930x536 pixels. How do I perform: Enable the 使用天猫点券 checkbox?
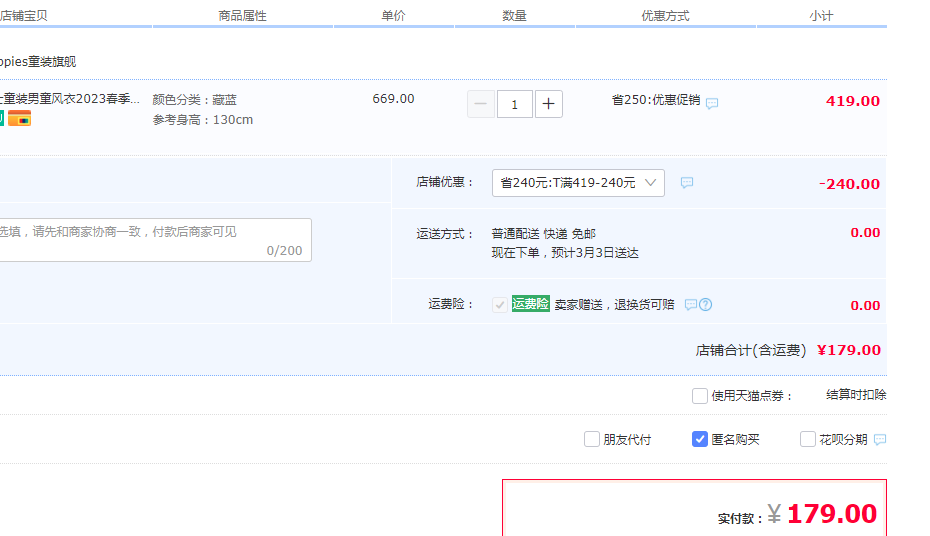click(x=700, y=395)
